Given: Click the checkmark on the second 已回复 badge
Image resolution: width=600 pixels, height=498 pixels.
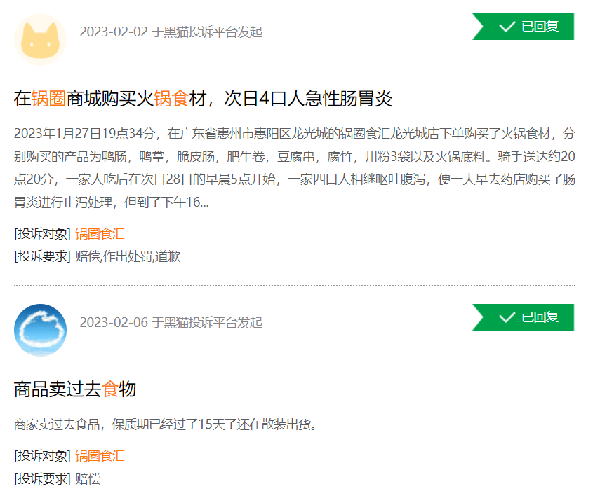Looking at the screenshot, I should pos(506,318).
